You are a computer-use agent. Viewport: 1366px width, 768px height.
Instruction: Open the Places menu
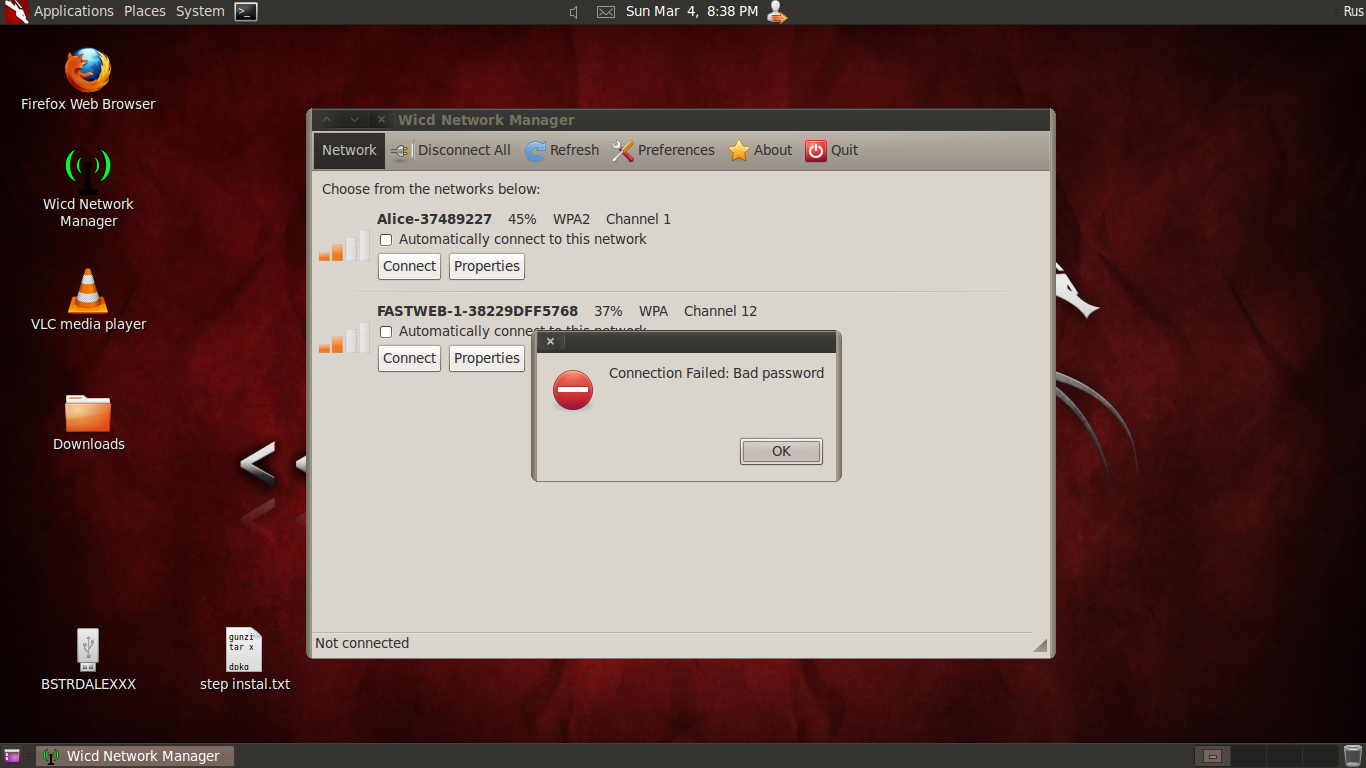click(x=145, y=11)
